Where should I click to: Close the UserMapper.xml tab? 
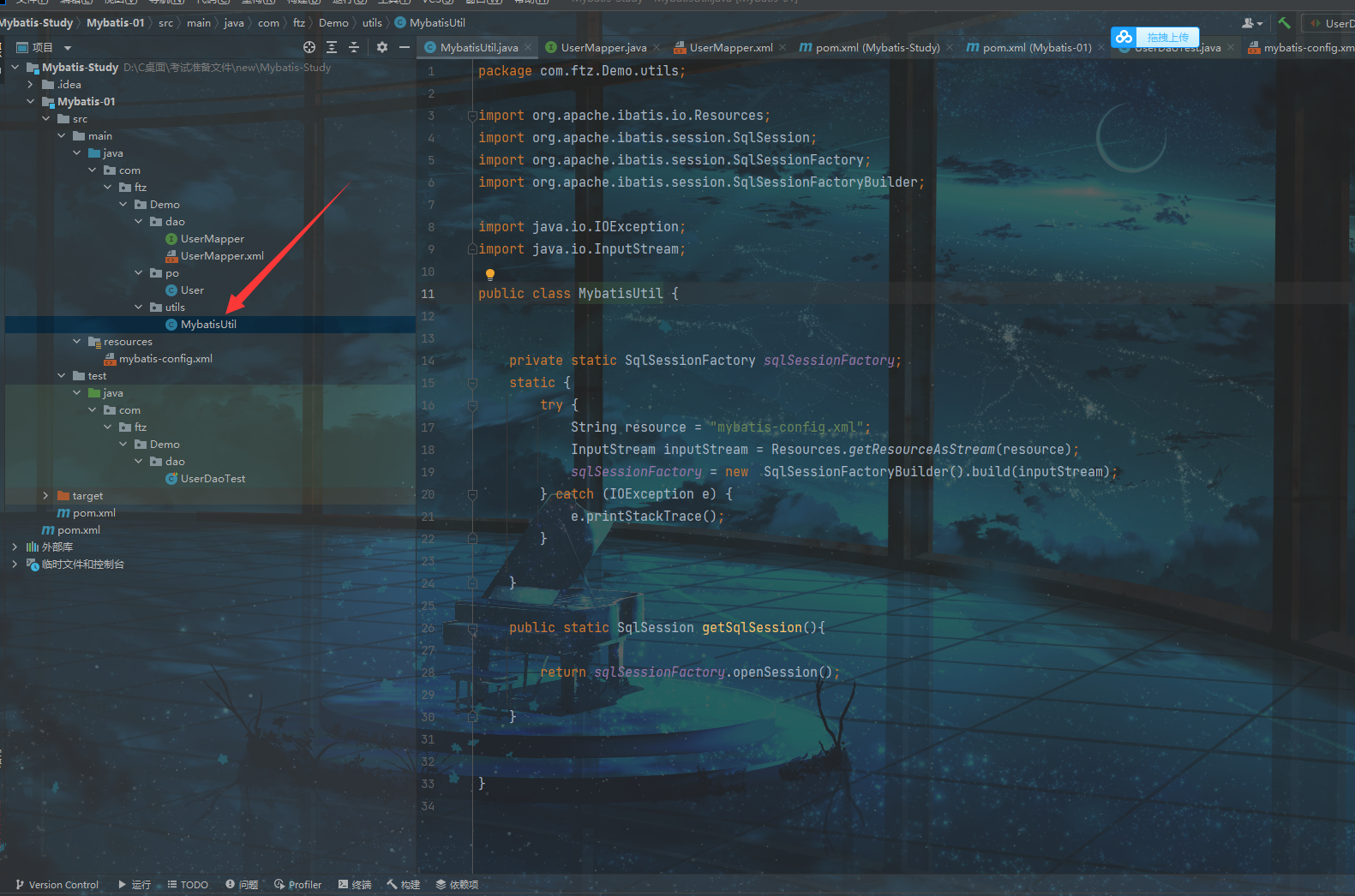(x=782, y=48)
